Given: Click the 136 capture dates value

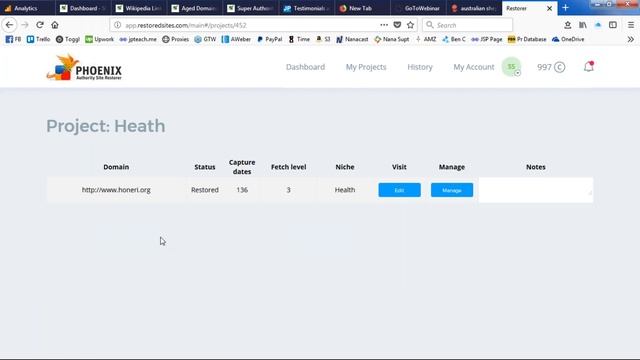Looking at the screenshot, I should [242, 190].
